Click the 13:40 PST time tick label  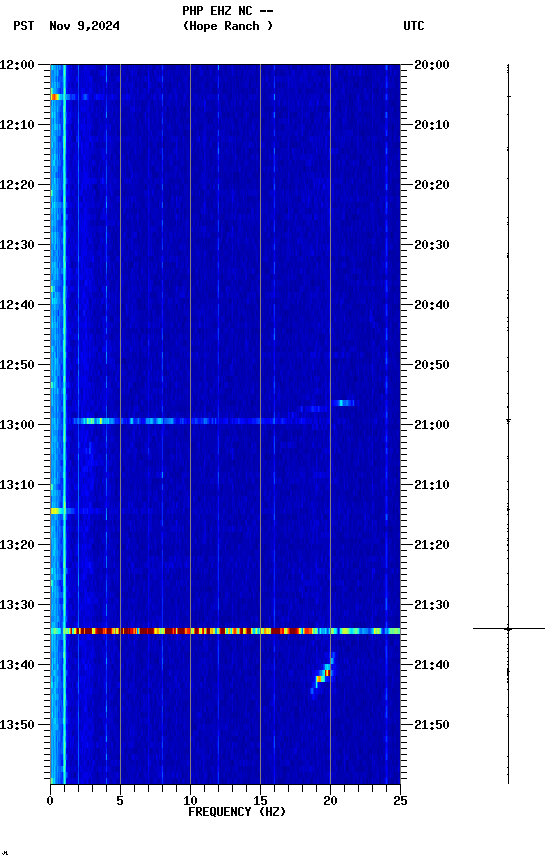17,665
